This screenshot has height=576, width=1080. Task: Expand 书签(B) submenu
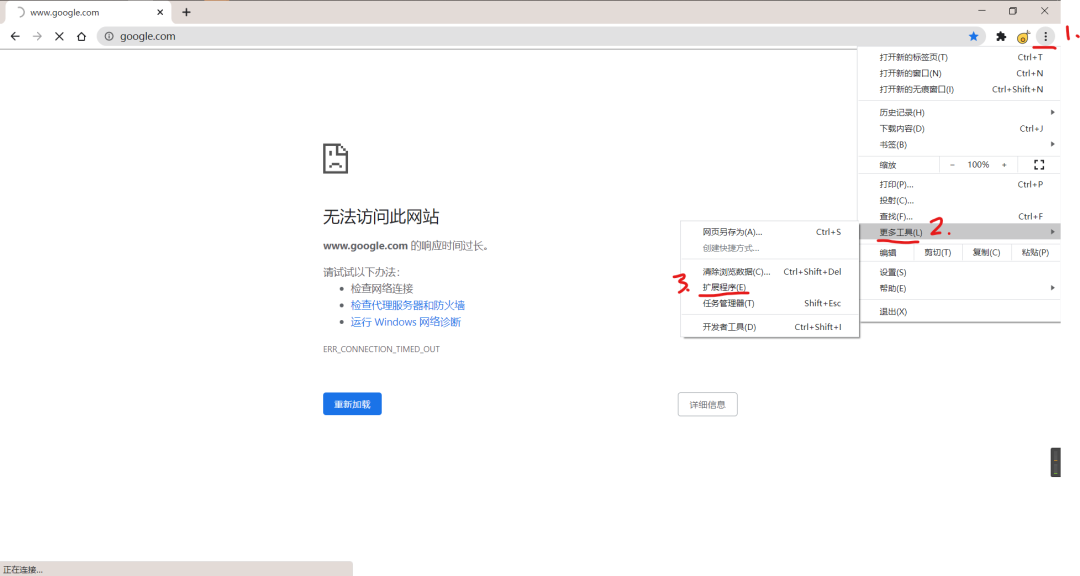(959, 145)
